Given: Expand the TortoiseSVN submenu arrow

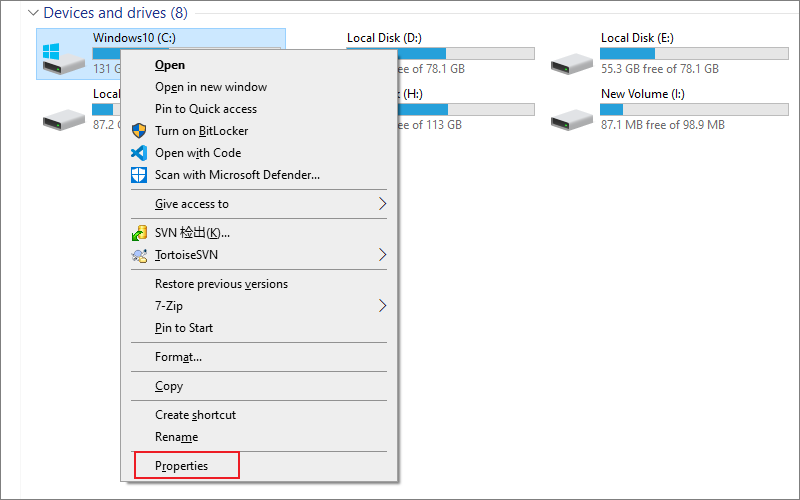Looking at the screenshot, I should click(x=382, y=255).
